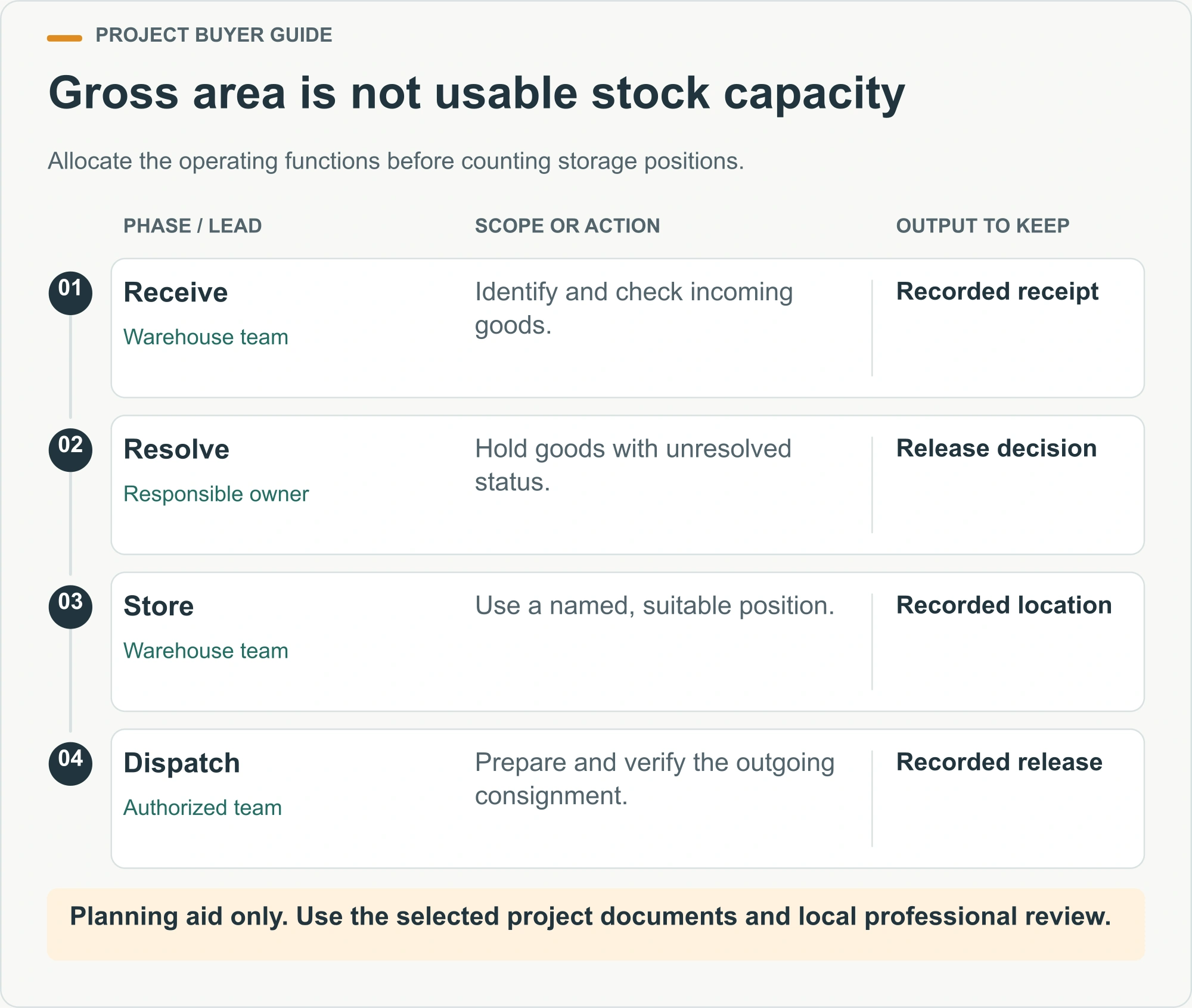Click 'Identify and check incoming goods.' text
Viewport: 1192px width, 1008px height.
point(634,309)
